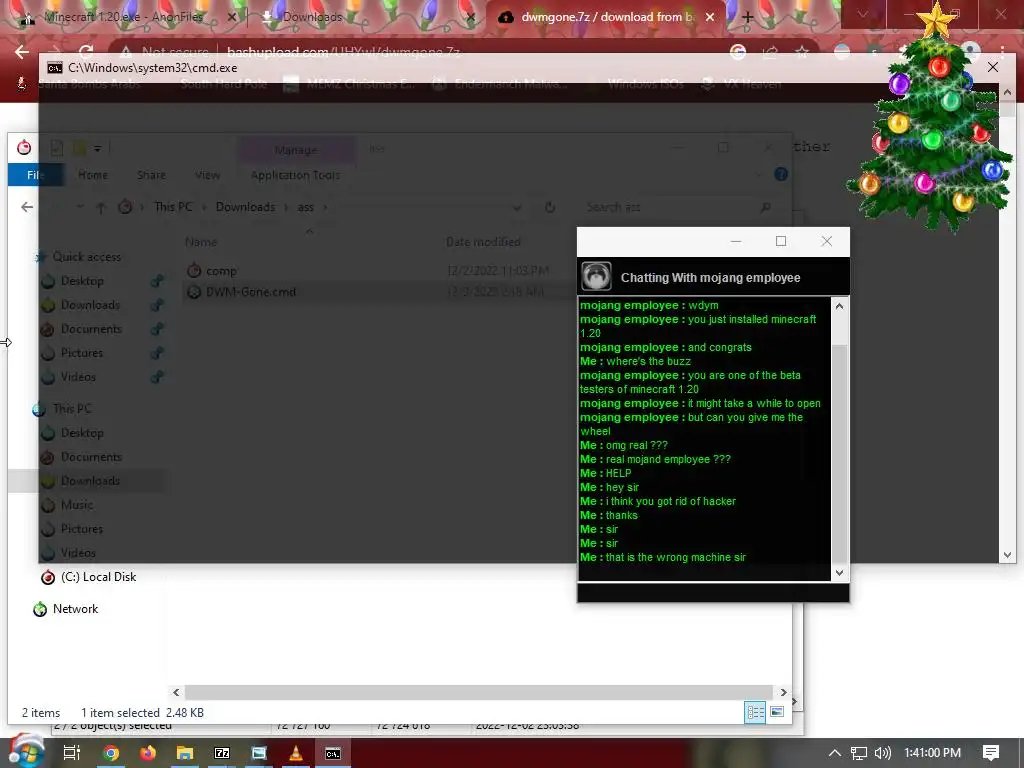
Task: Switch to Minecraft 1.20.exe AnonFiles tab
Action: [123, 17]
